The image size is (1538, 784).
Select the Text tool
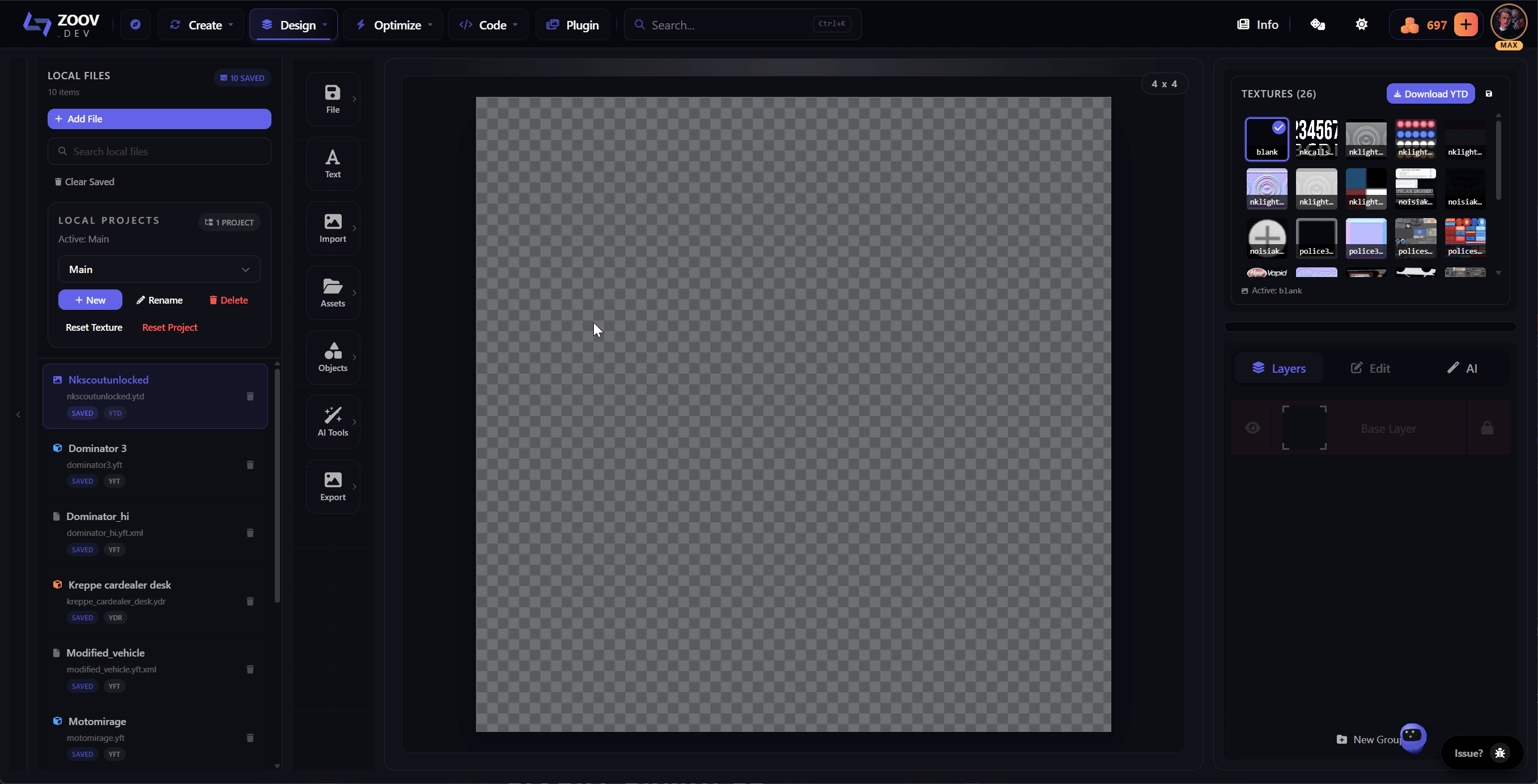332,163
